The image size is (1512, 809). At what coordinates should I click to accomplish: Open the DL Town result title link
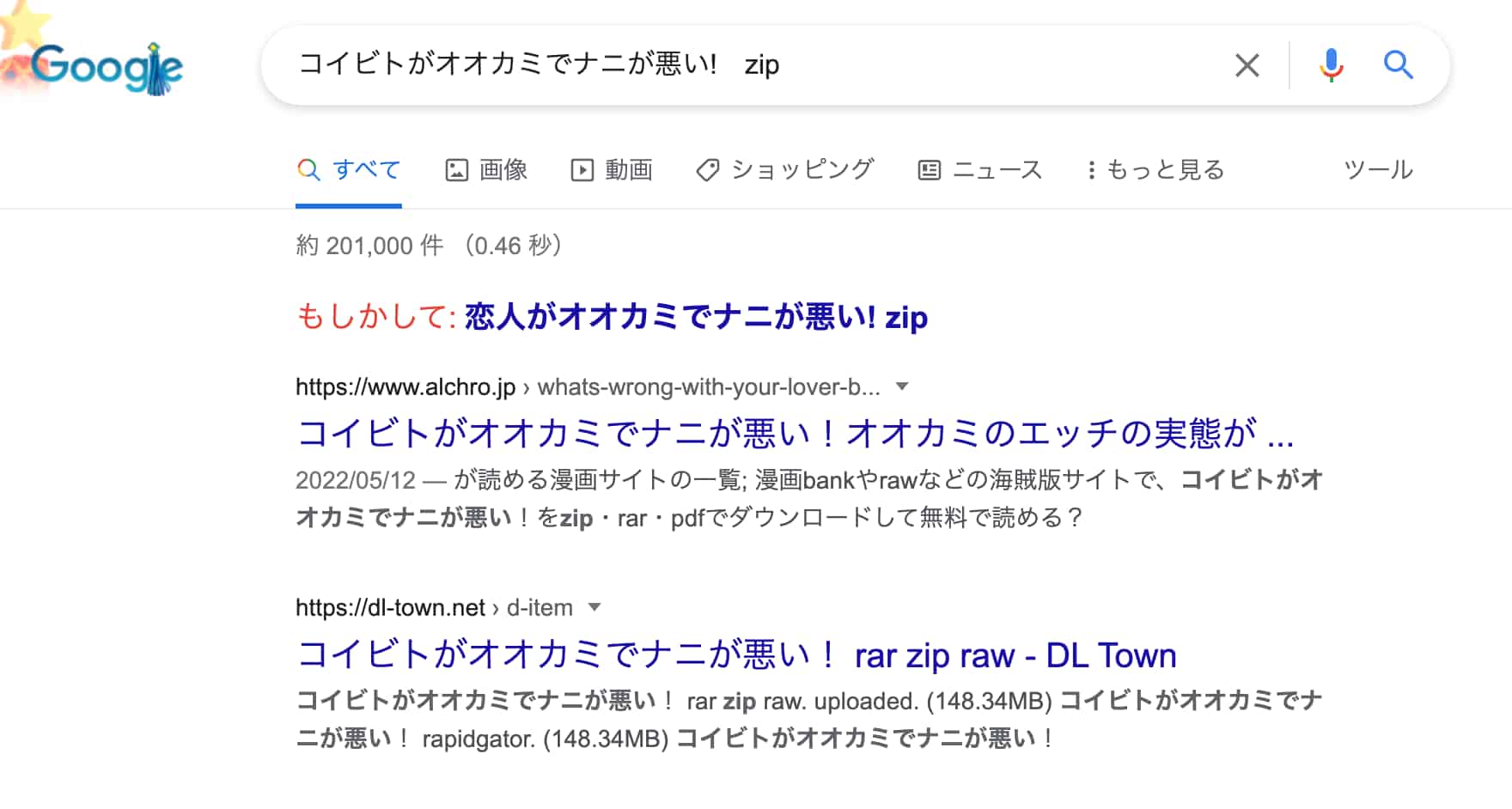736,654
